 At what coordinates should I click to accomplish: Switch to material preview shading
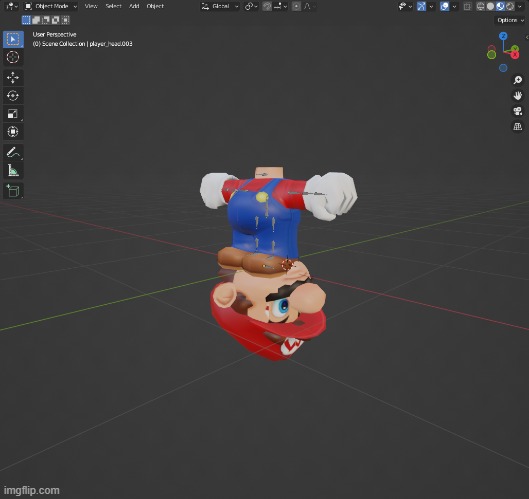pyautogui.click(x=500, y=6)
